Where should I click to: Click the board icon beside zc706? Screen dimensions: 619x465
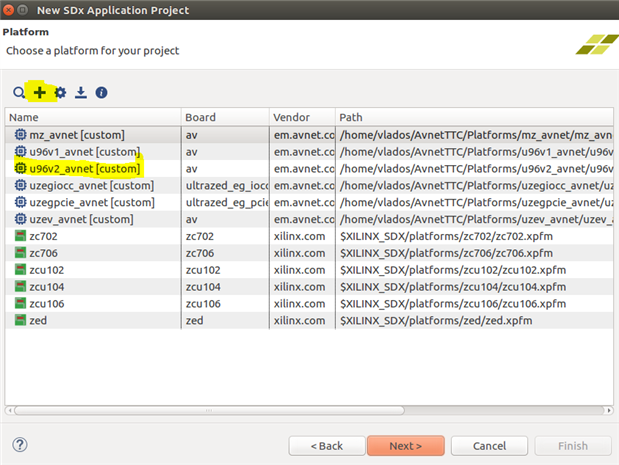tap(20, 253)
